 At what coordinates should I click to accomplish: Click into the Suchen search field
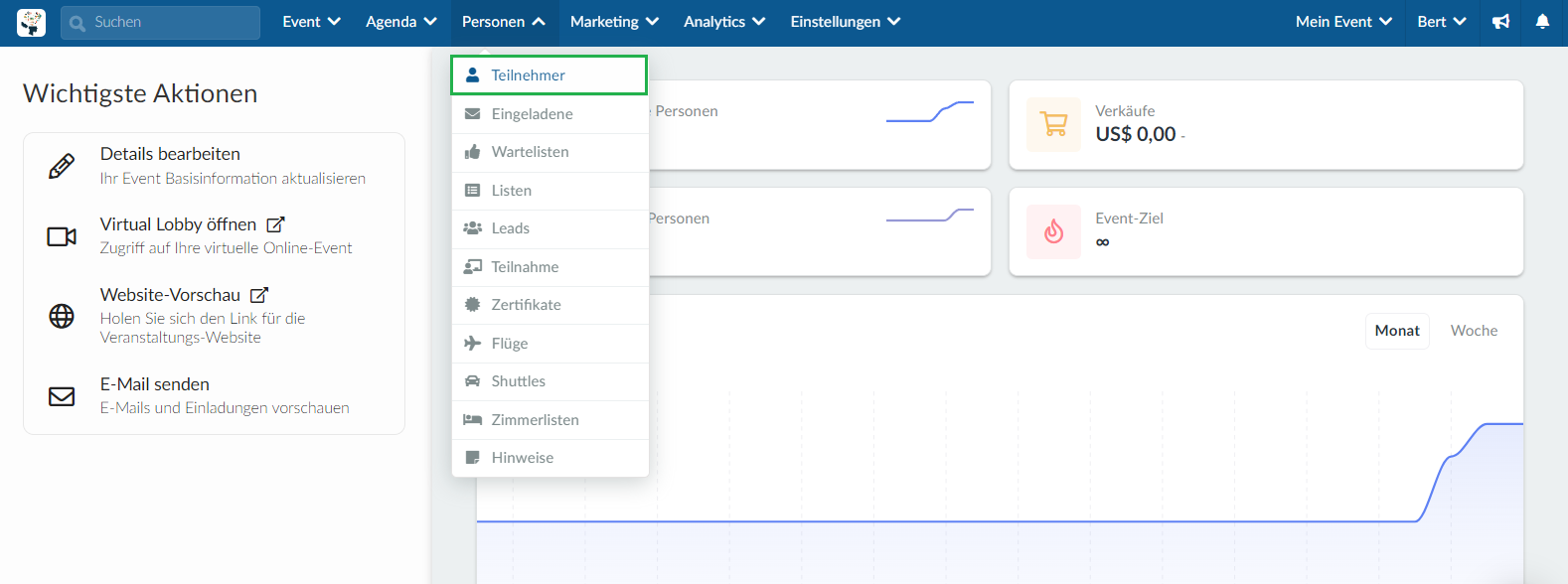tap(160, 22)
